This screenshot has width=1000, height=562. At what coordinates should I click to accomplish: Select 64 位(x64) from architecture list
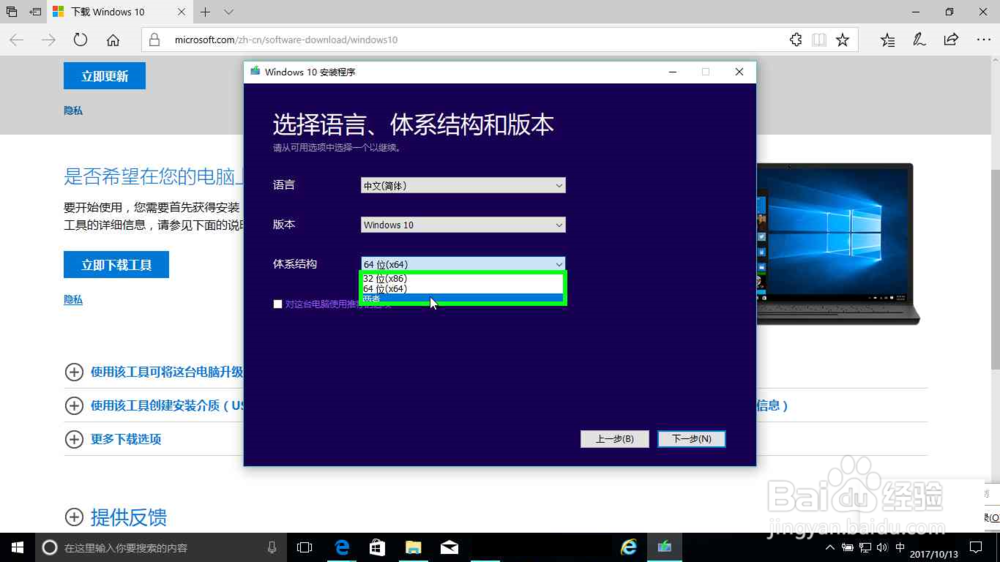point(462,289)
